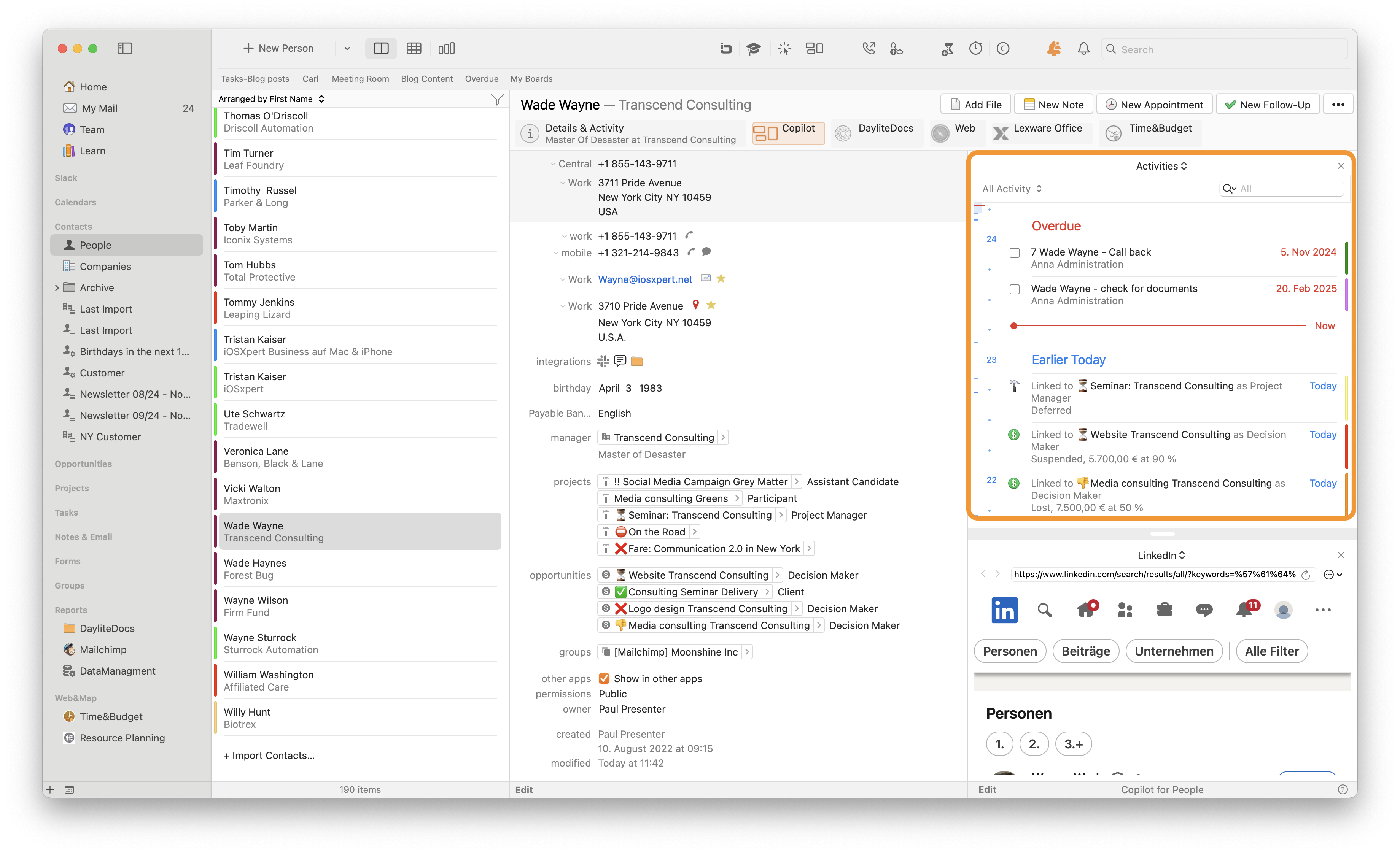
Task: Check off Wade Wayne Call back task
Action: [1014, 253]
